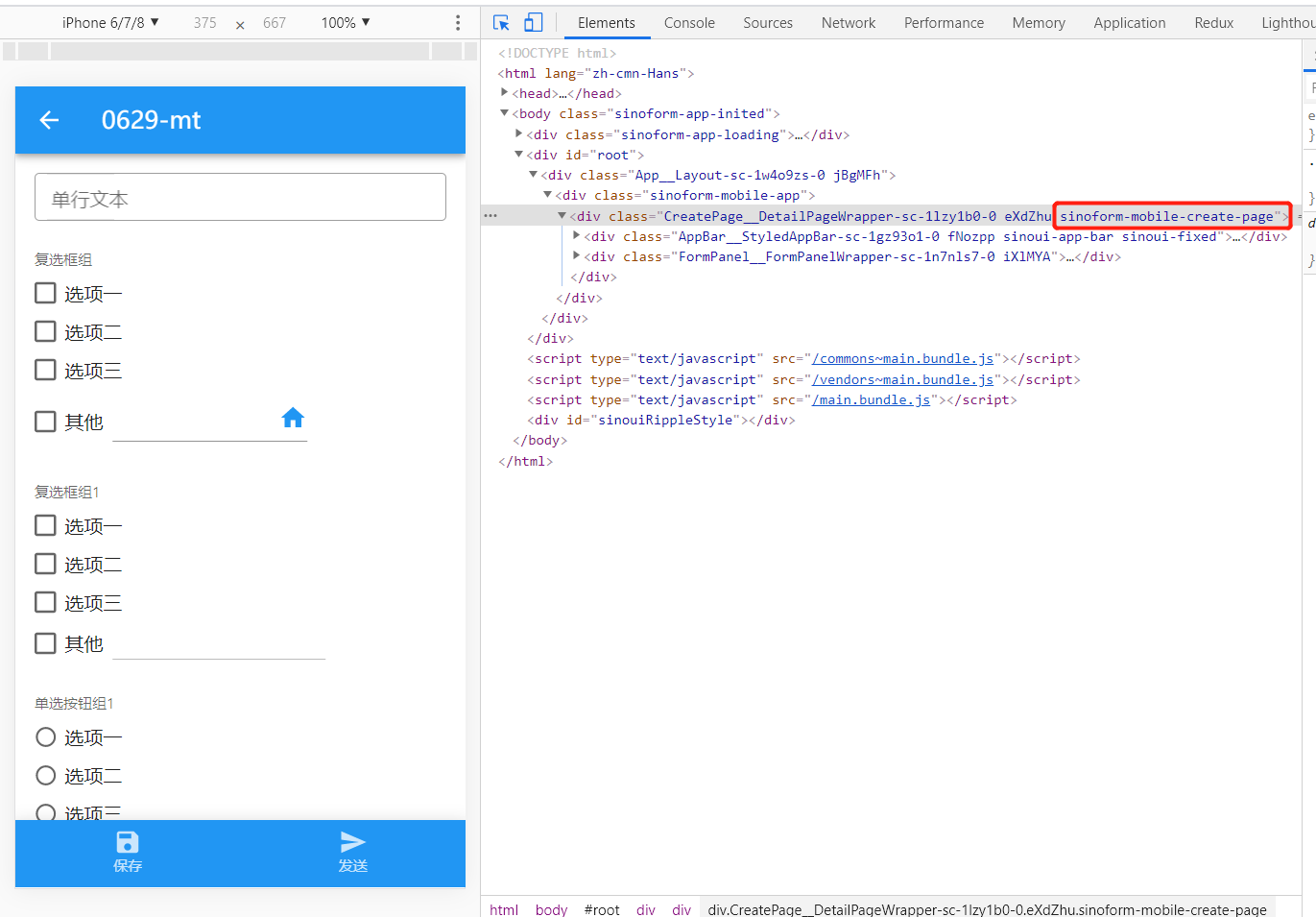
Task: Collapse the sinoform-mobile-app div node
Action: [x=548, y=195]
